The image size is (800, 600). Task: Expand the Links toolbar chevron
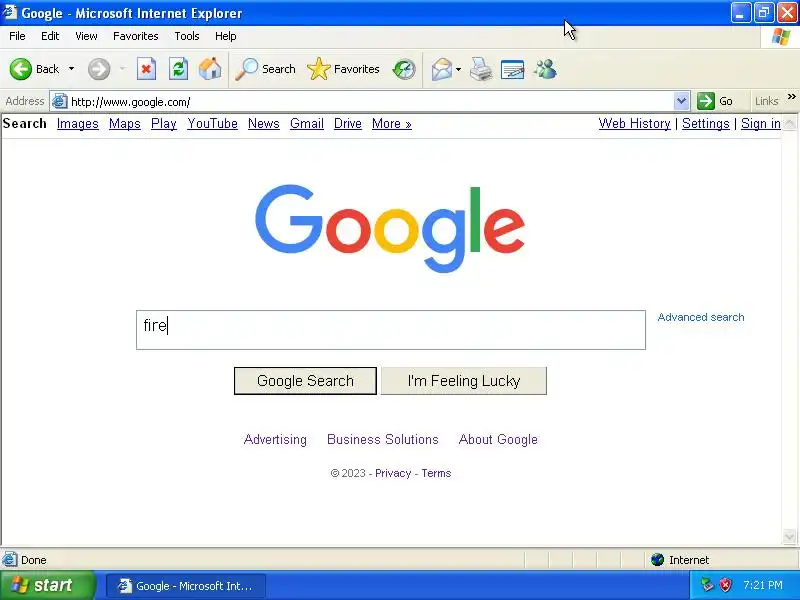[x=791, y=96]
